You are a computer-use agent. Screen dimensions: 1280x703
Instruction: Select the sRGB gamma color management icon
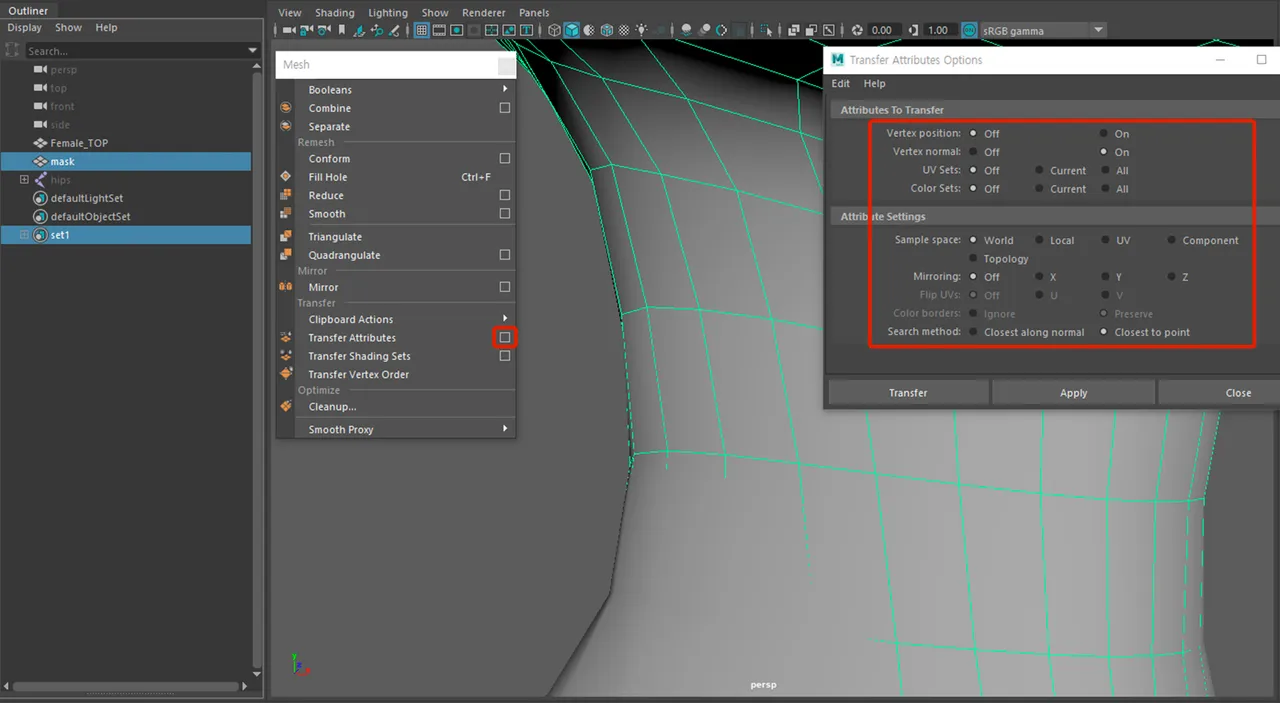coord(968,30)
